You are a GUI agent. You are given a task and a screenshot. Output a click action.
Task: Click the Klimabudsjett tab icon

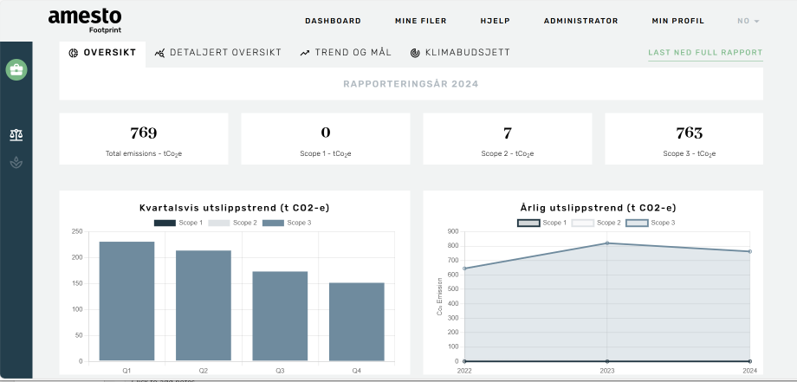coord(415,53)
